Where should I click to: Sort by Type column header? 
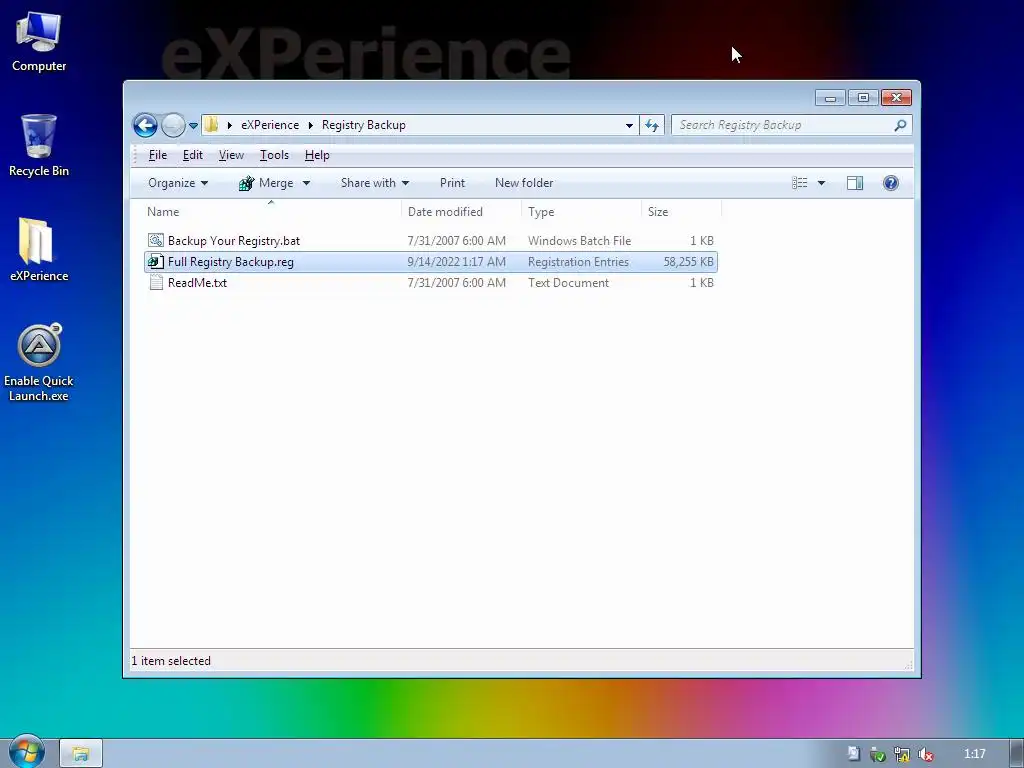581,212
